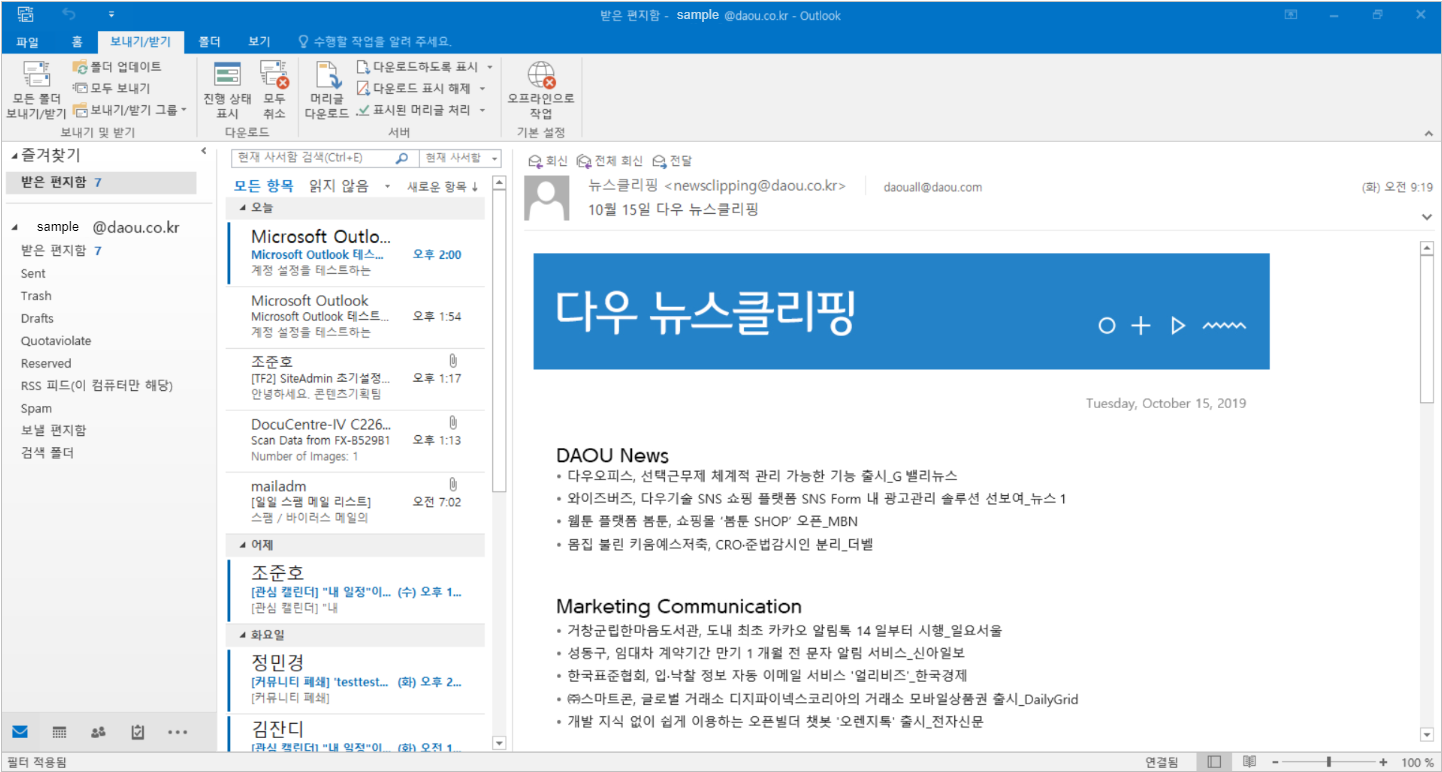Switch to the 폴더 ribbon tab
The image size is (1442, 772).
[x=209, y=42]
